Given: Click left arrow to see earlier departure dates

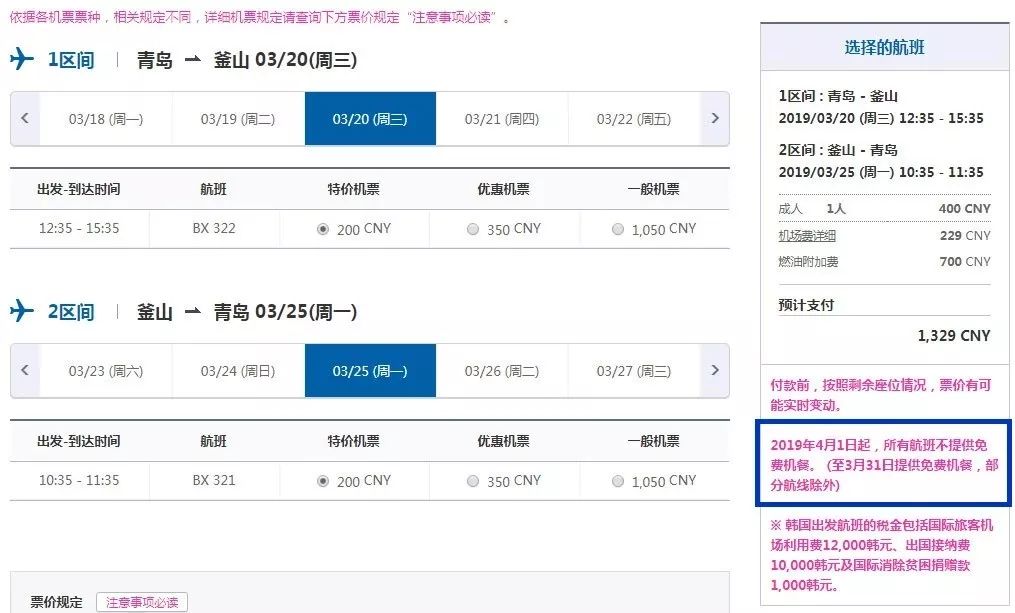Looking at the screenshot, I should tap(24, 118).
